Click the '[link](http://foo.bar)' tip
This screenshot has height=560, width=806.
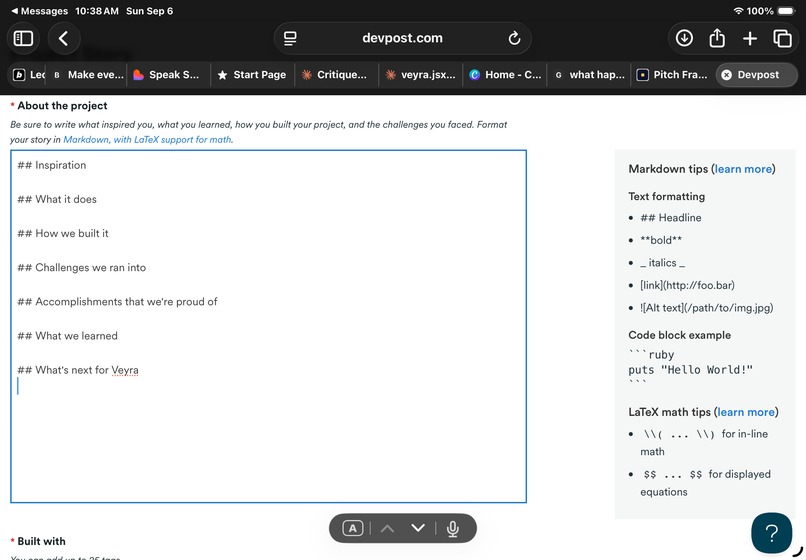point(687,285)
